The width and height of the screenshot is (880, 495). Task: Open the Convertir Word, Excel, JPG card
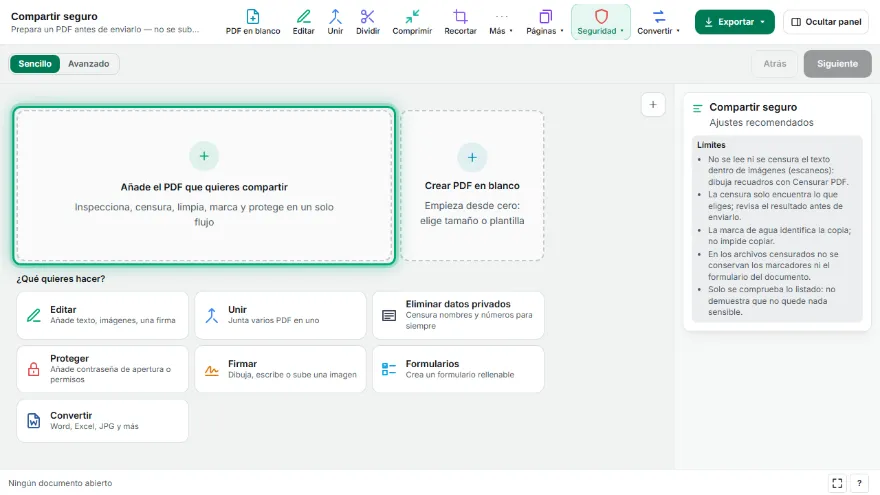tap(102, 421)
